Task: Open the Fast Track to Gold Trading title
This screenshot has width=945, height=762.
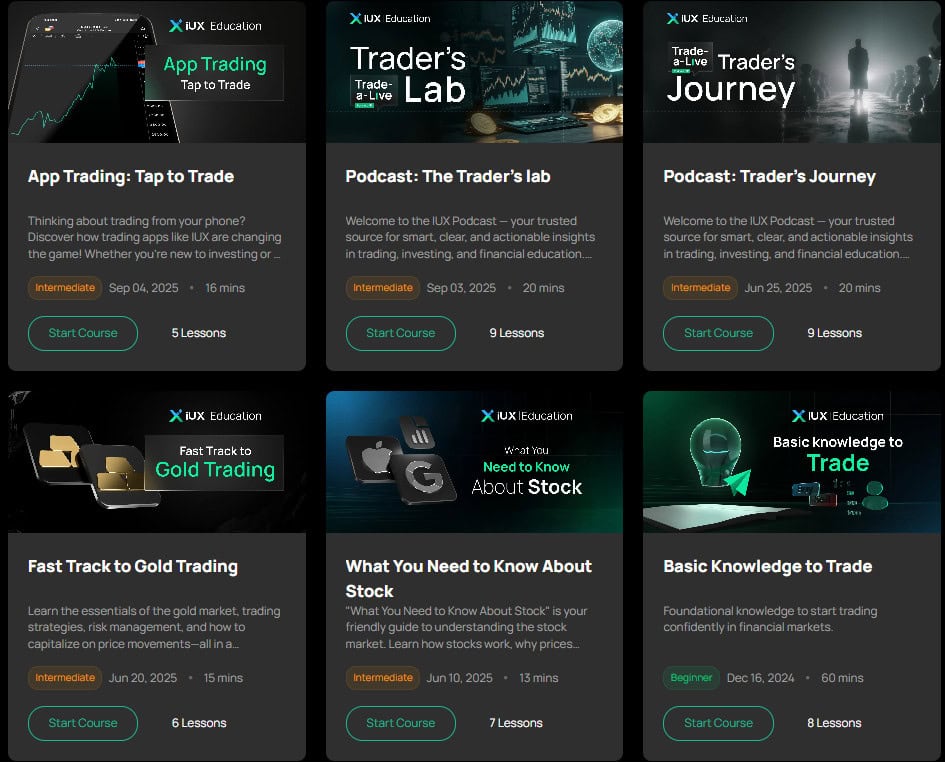Action: coord(133,567)
